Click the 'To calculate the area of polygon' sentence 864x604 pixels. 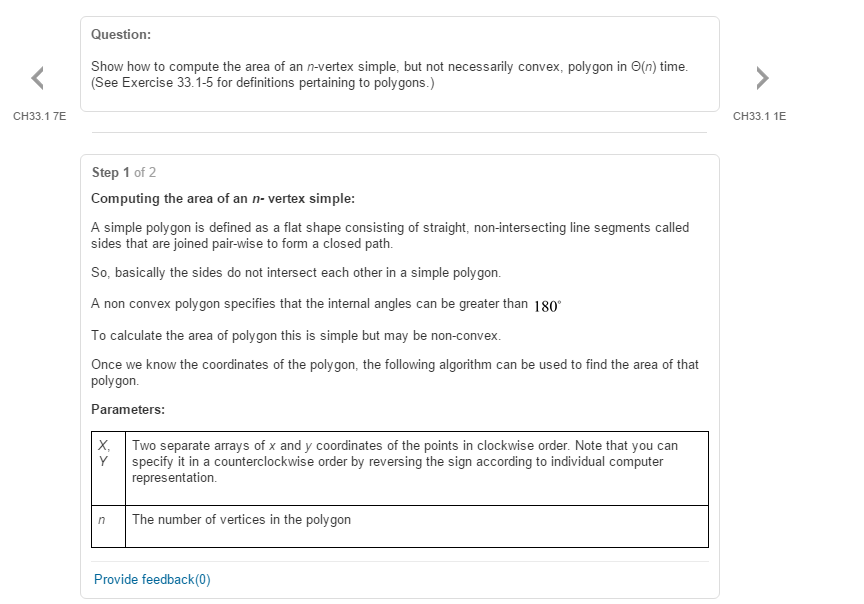296,336
